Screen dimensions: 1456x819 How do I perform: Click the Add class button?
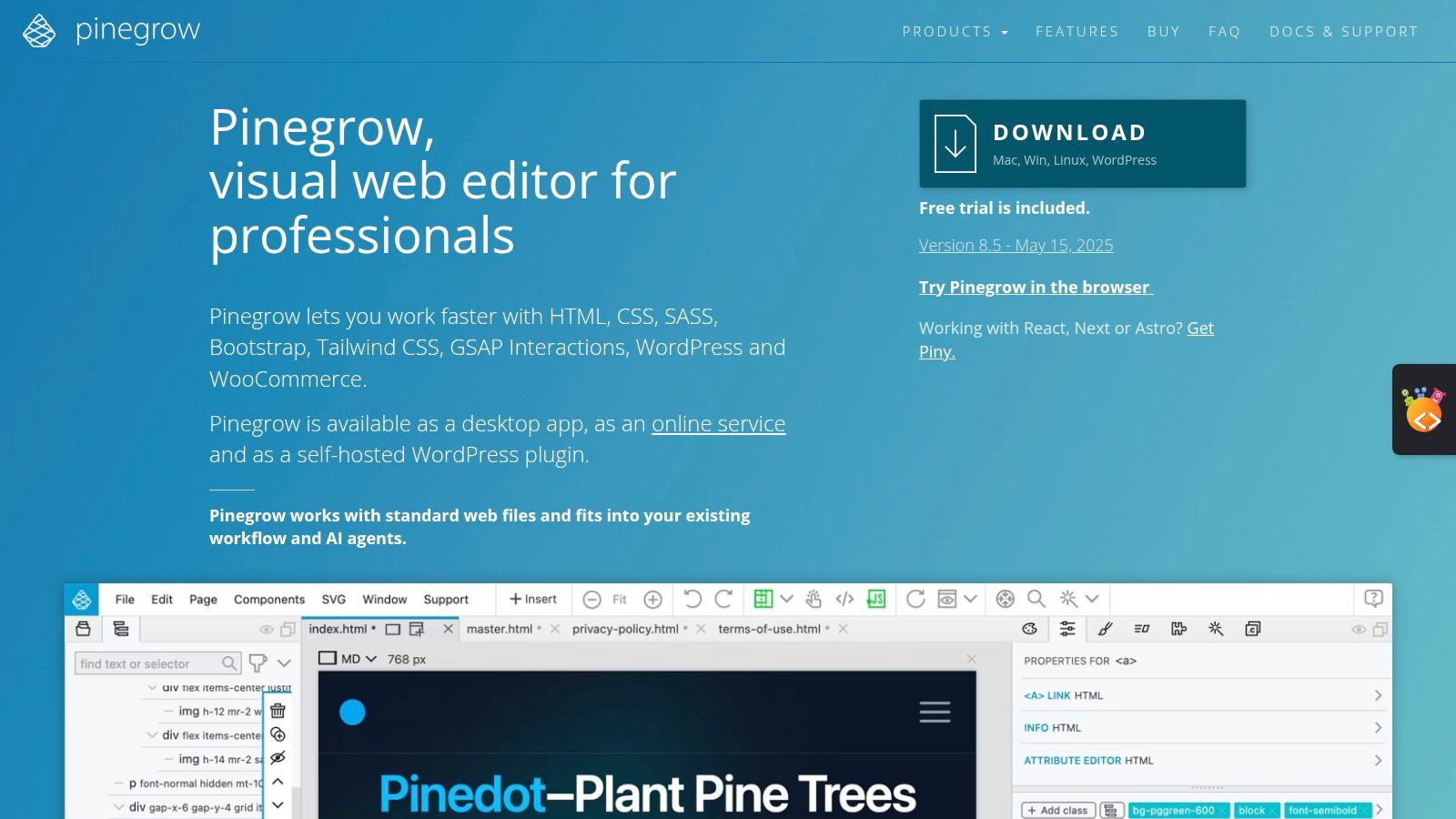[1057, 810]
